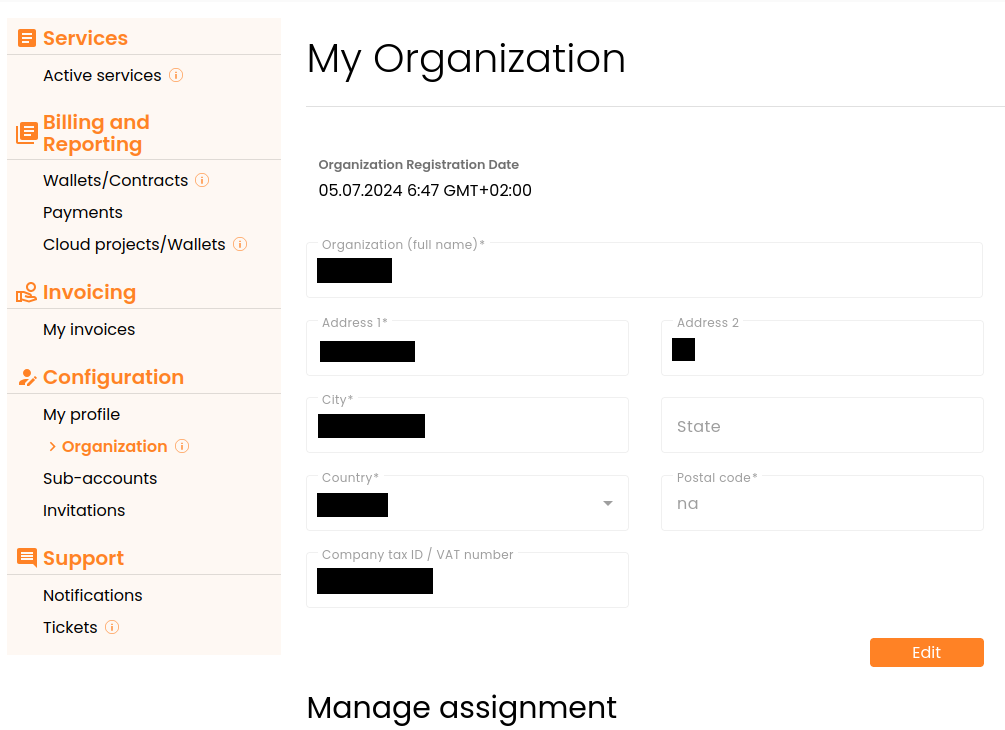View Notifications under Support

[x=93, y=595]
